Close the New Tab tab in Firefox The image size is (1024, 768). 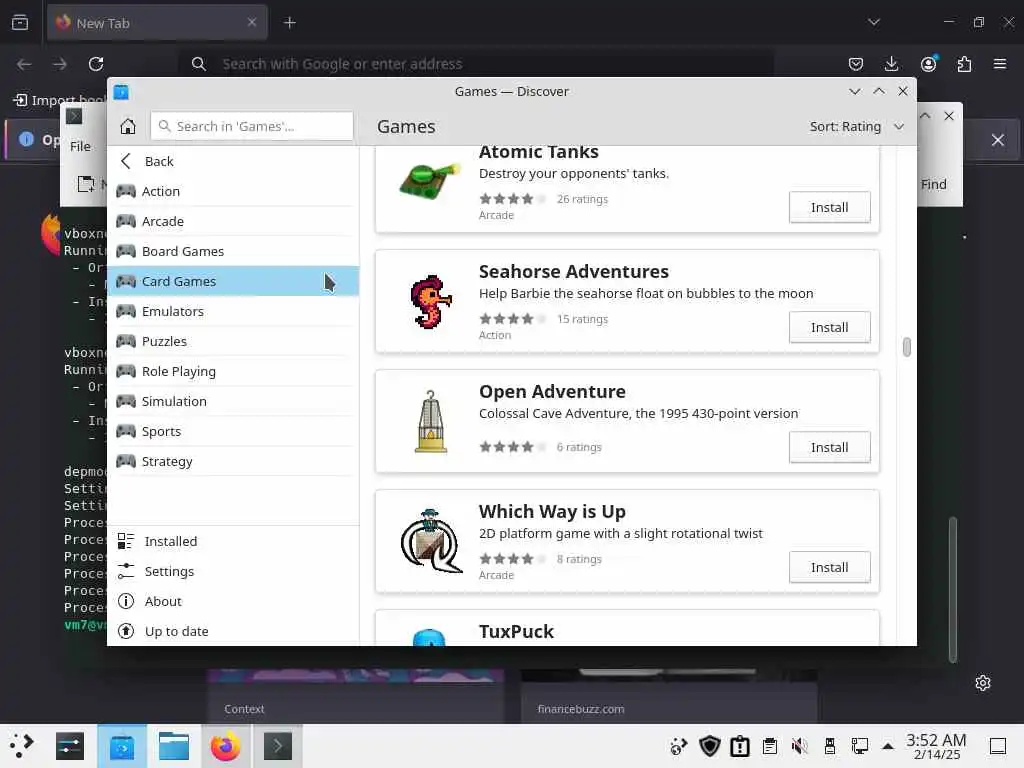252,22
